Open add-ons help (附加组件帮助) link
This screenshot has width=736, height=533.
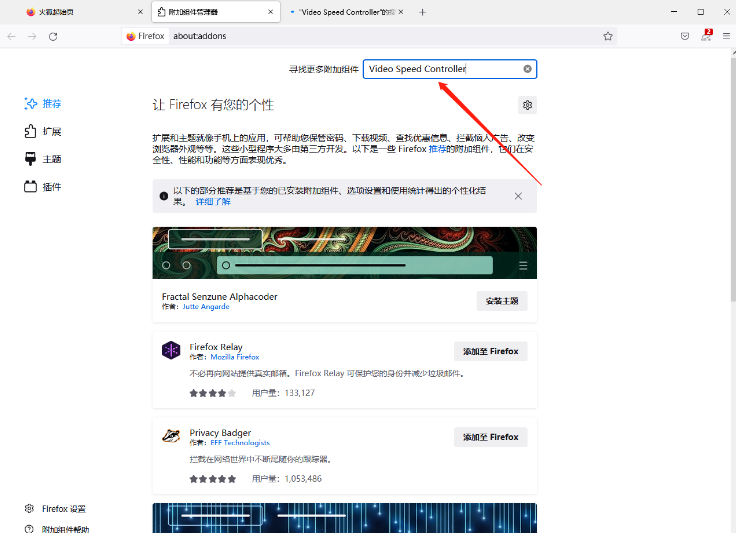56,529
